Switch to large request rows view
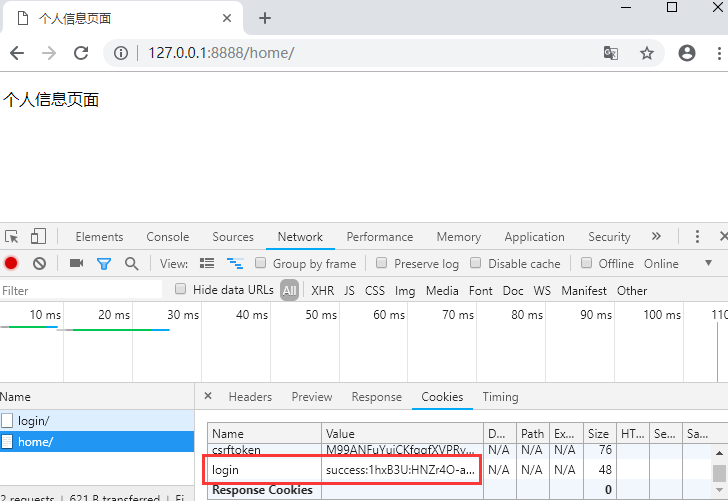The width and height of the screenshot is (728, 501). [x=207, y=263]
